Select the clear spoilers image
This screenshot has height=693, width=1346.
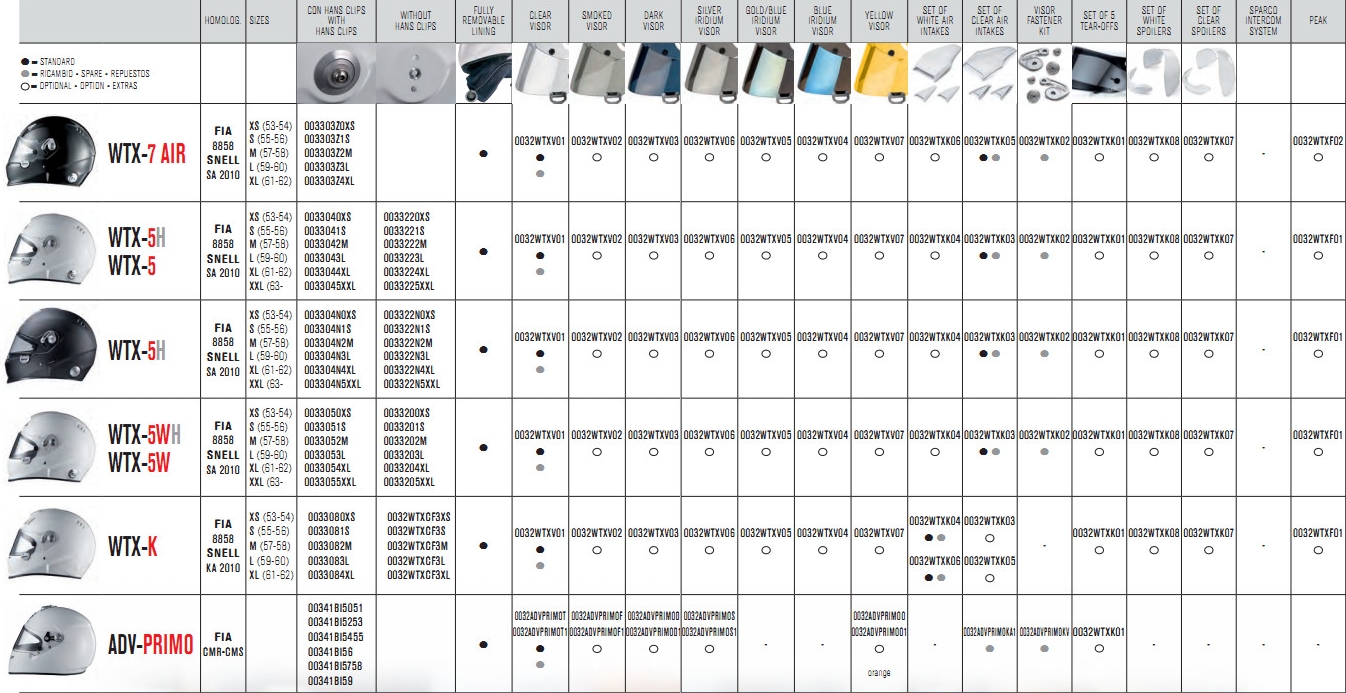(x=1208, y=73)
